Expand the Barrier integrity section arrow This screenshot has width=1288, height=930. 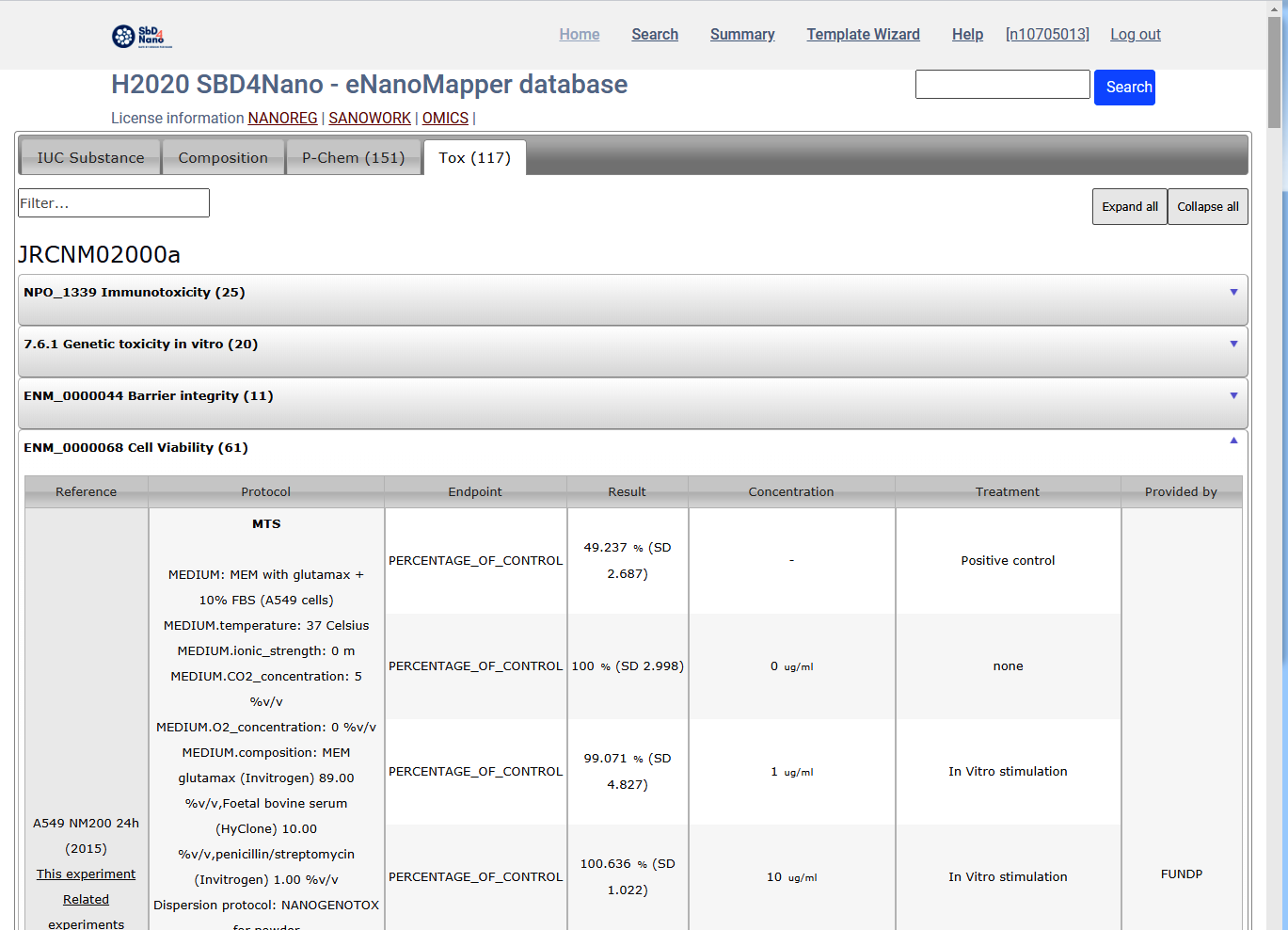1233,396
